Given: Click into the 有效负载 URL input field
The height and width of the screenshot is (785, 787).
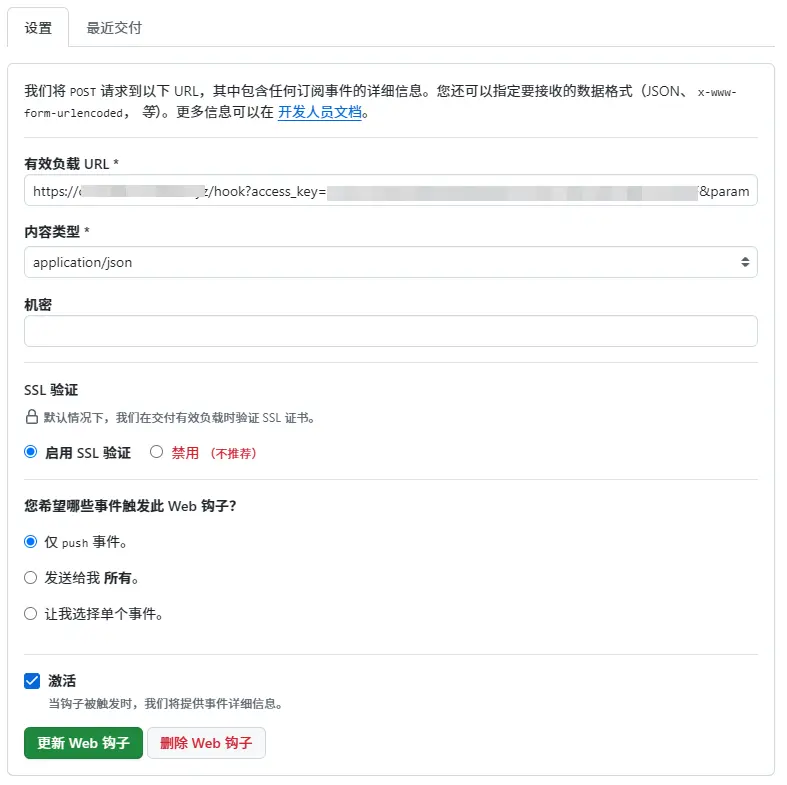Looking at the screenshot, I should pos(390,191).
